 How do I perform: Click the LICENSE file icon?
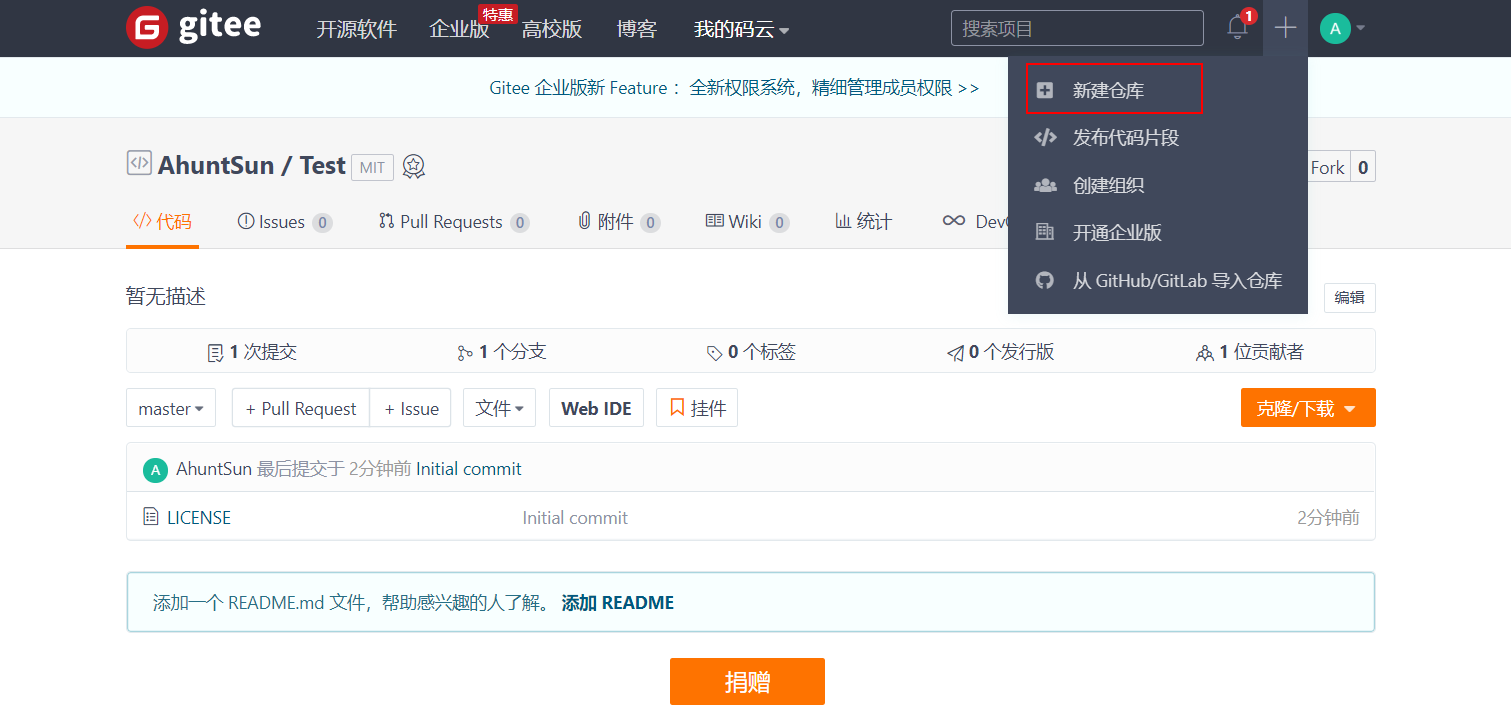coord(151,517)
